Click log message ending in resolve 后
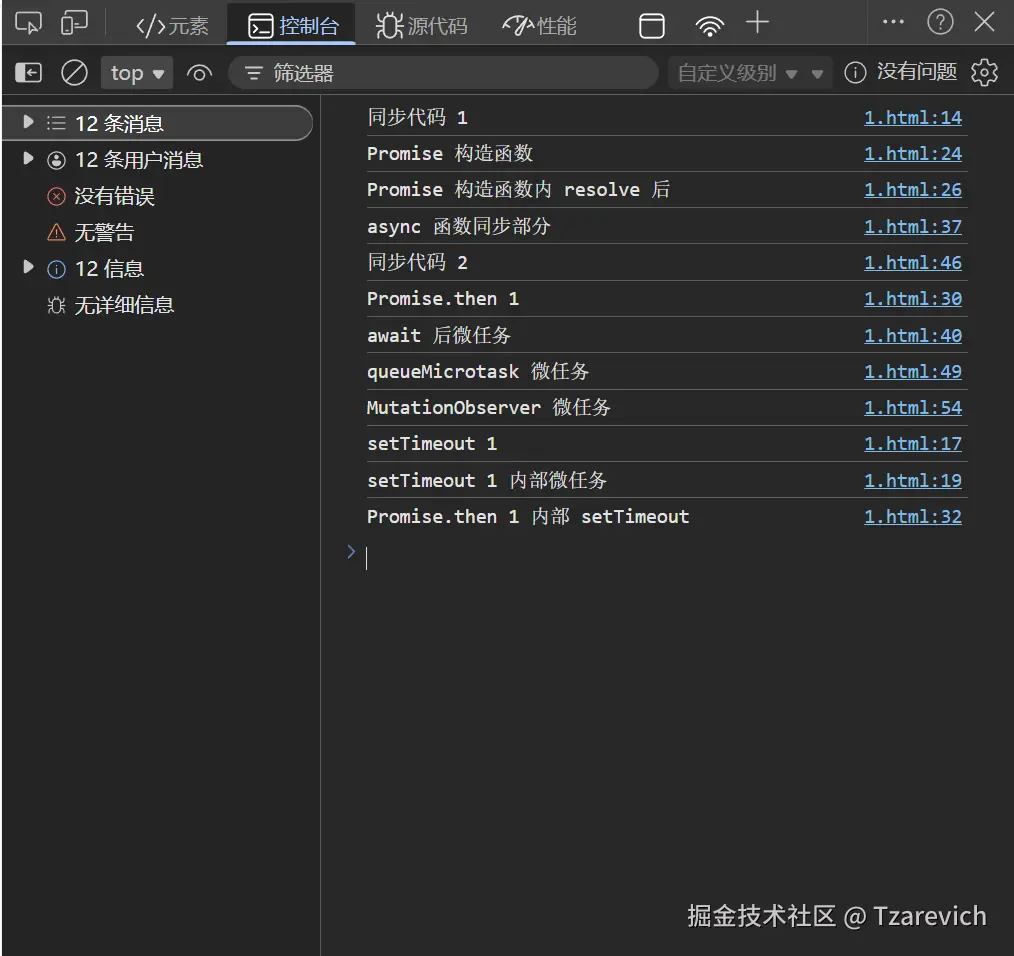The width and height of the screenshot is (1014, 956). (x=519, y=190)
